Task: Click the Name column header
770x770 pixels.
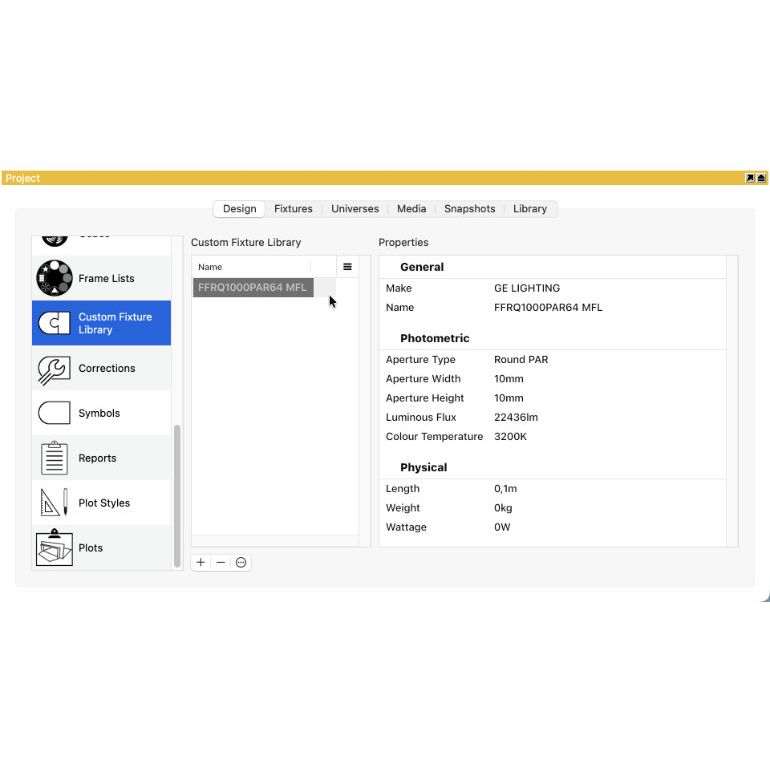Action: [x=250, y=267]
